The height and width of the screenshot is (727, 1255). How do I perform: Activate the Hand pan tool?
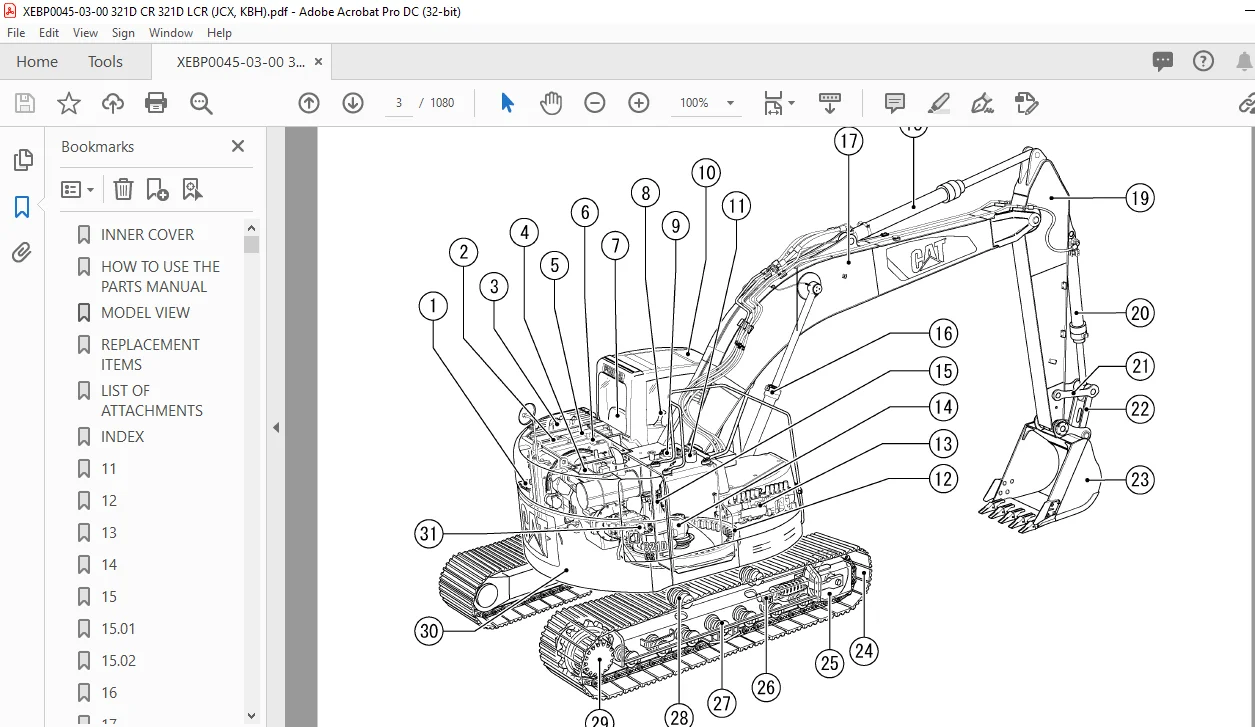(551, 103)
